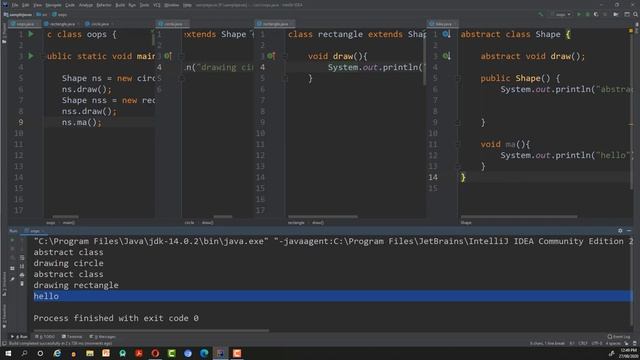Click Google Chrome taskbar icon
This screenshot has width=640, height=360.
[188, 353]
